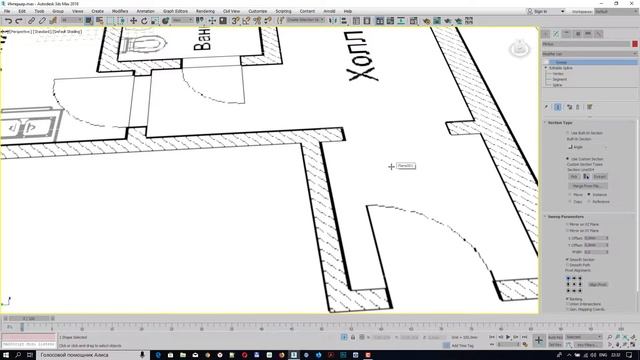
Task: Toggle the Angle Snap button
Action: click(246, 21)
